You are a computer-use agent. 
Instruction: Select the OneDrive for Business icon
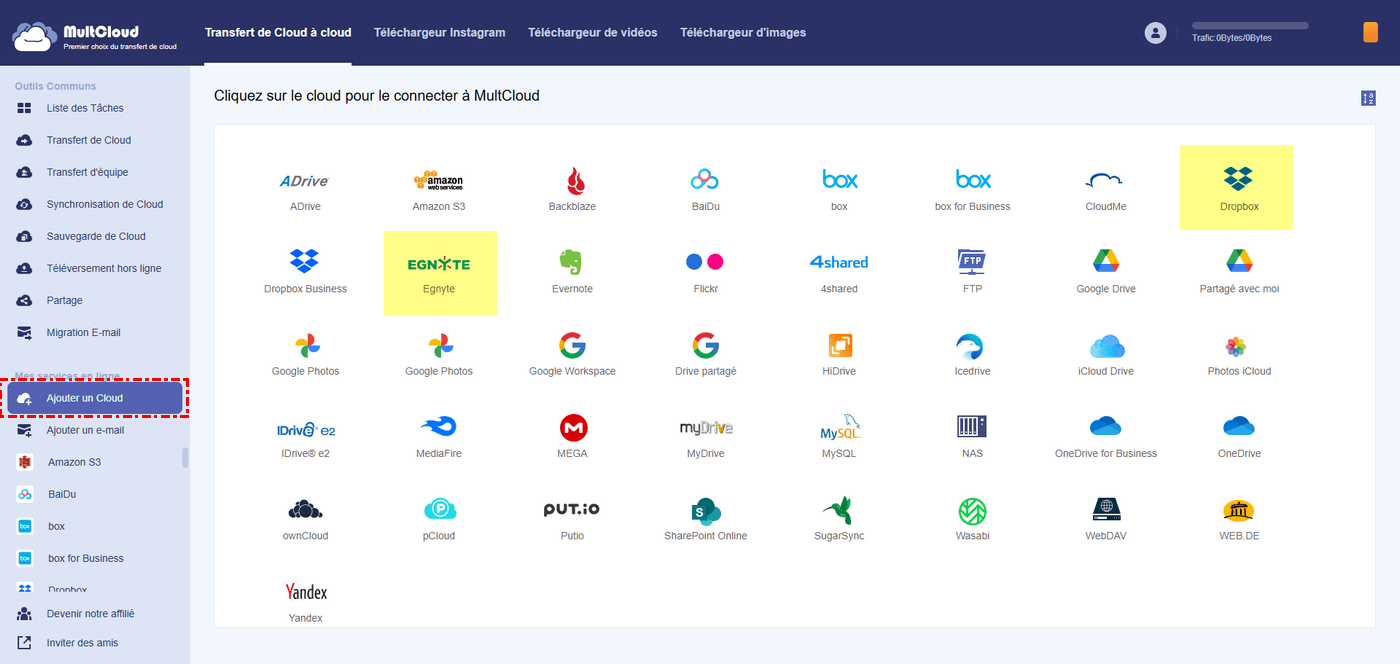point(1106,426)
